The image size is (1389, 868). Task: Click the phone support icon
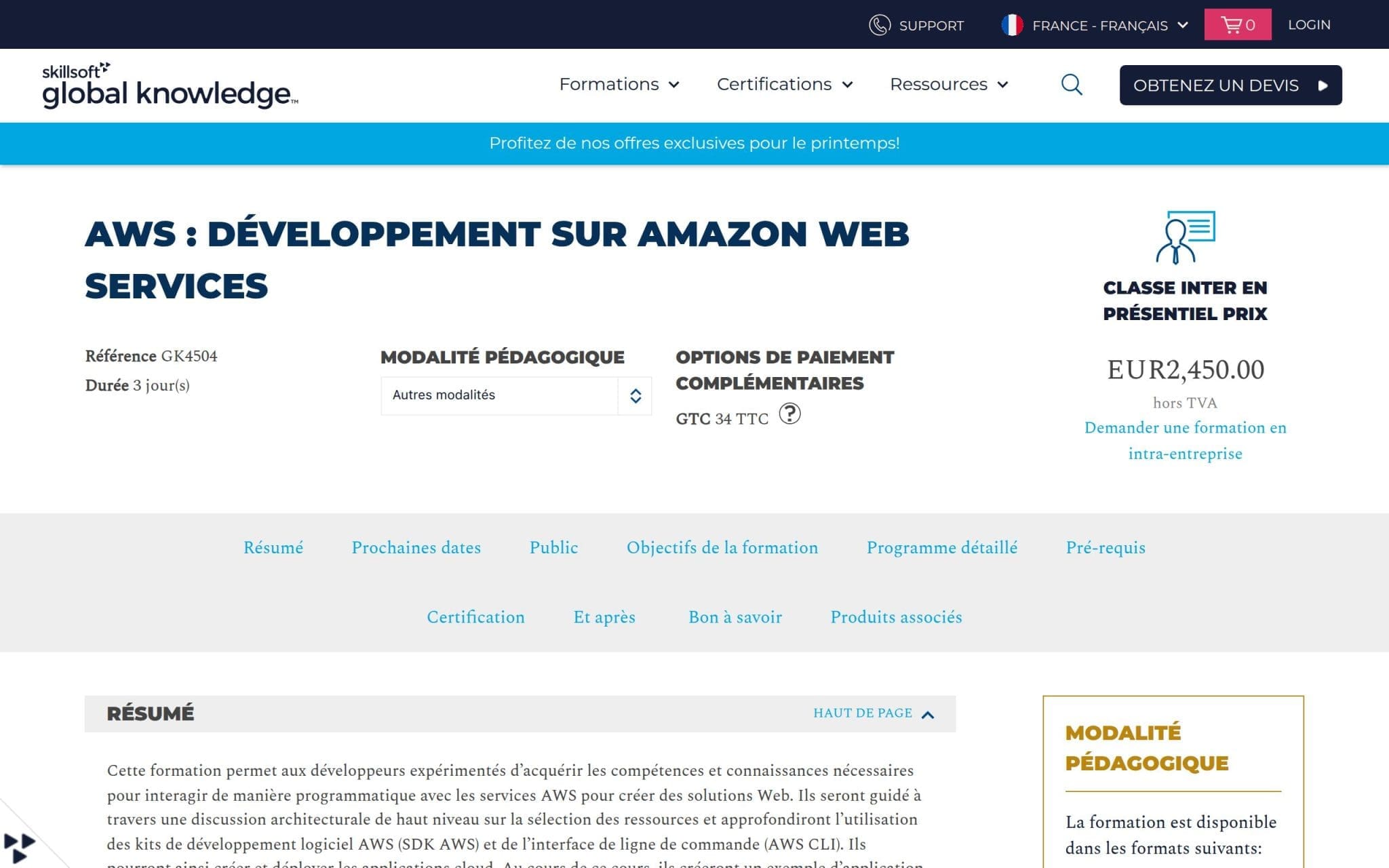[x=879, y=25]
